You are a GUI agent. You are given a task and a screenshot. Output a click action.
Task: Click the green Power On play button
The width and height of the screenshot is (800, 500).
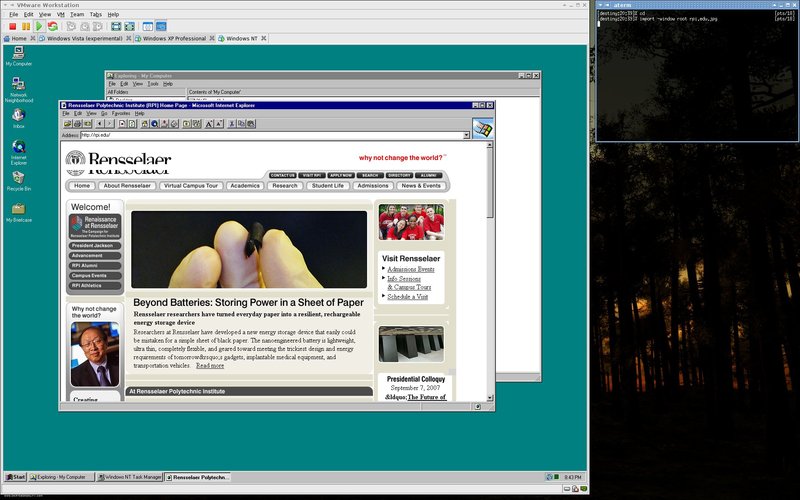[39, 26]
